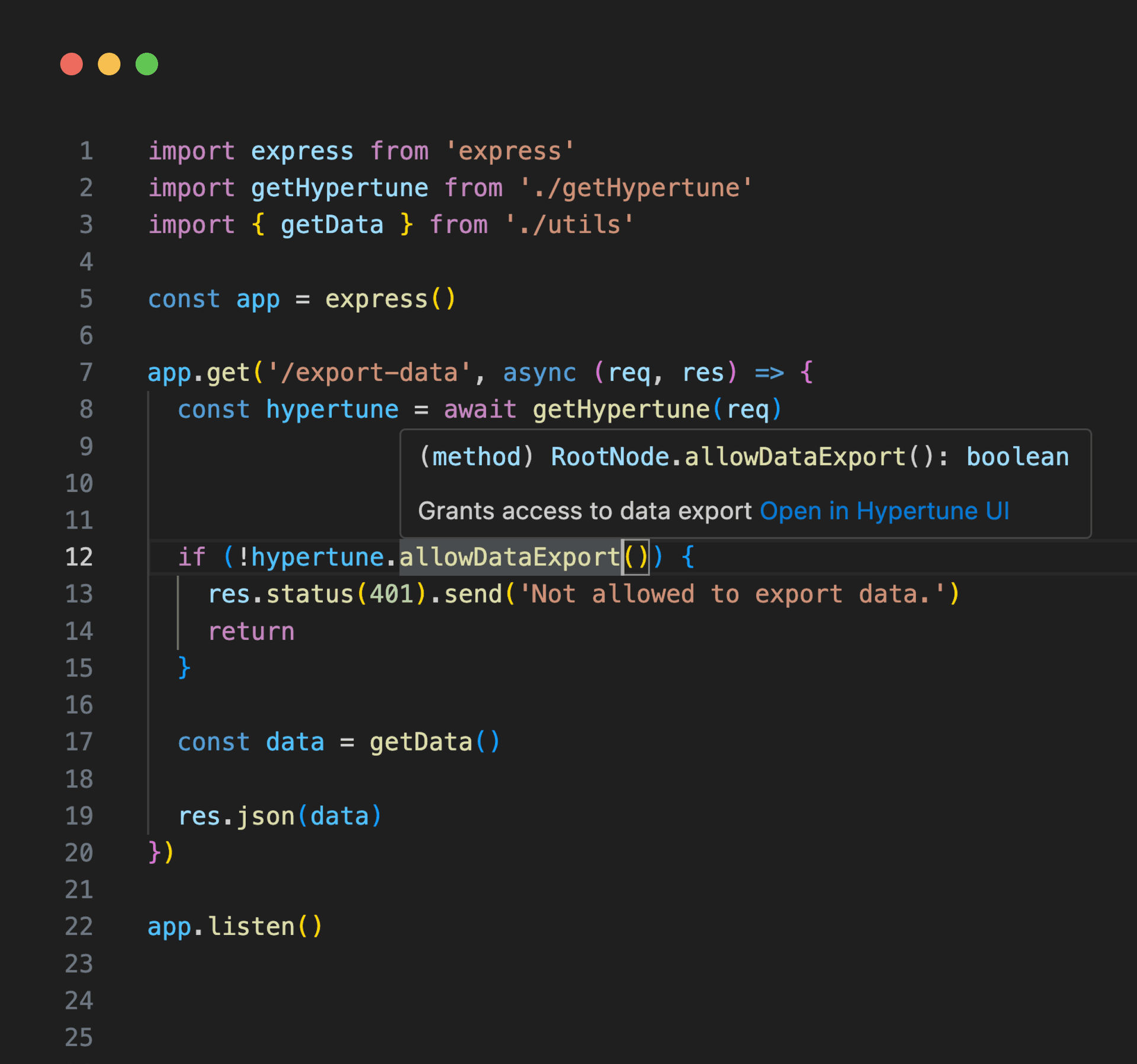Click the green maximize window dot
The width and height of the screenshot is (1137, 1064).
coord(147,64)
